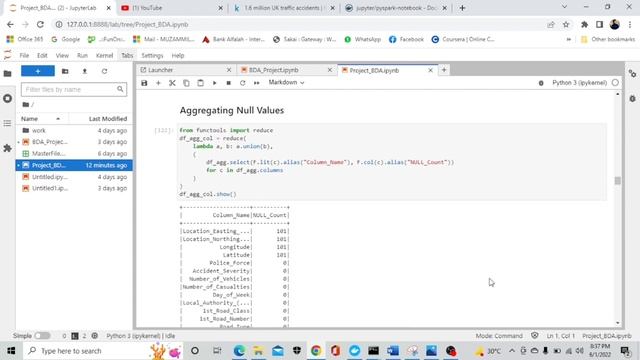Interrupt the kernel with the stop icon
The height and width of the screenshot is (360, 640).
click(x=229, y=83)
